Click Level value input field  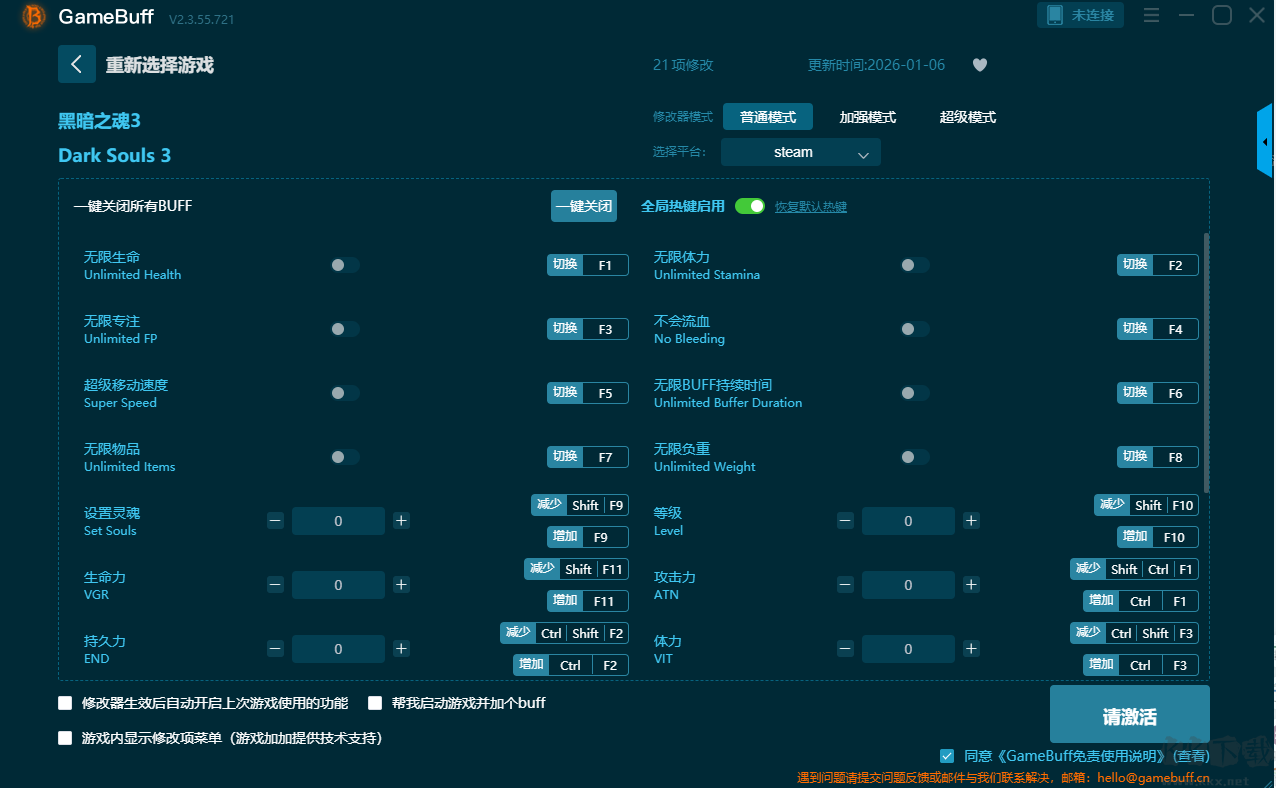908,521
